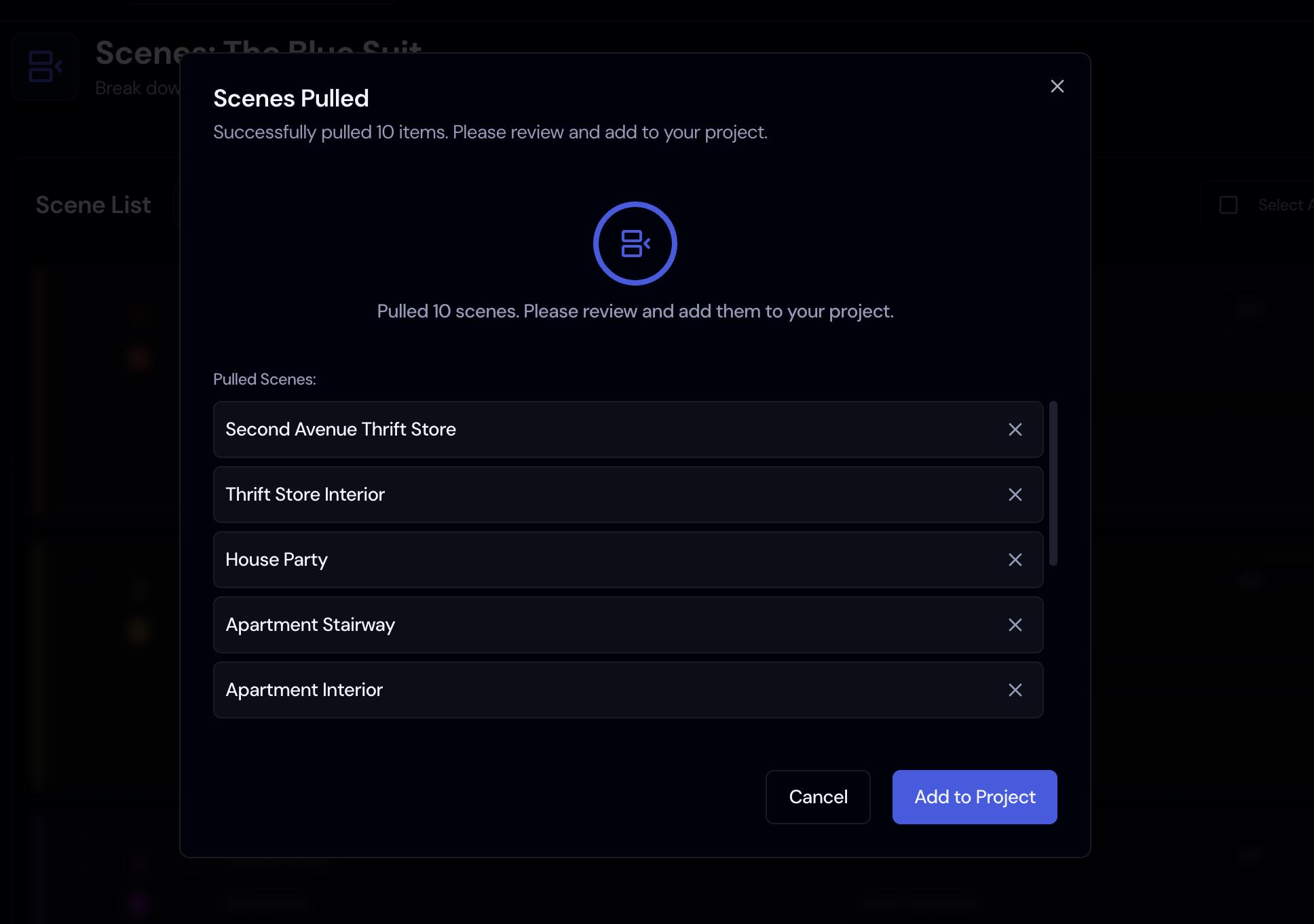Click the scene breakdown icon in page header
Viewport: 1314px width, 924px height.
pyautogui.click(x=44, y=66)
